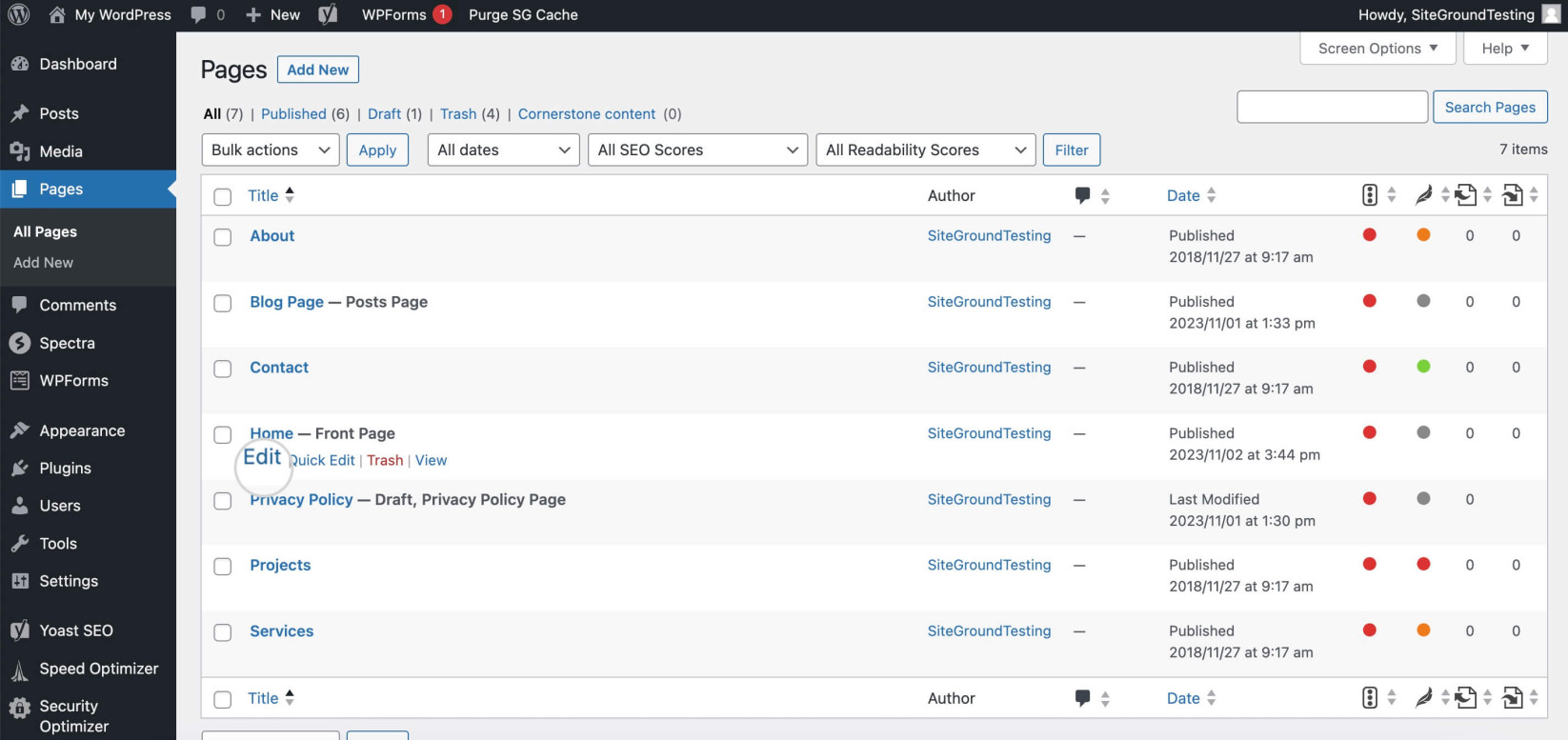Viewport: 1568px width, 740px height.
Task: Open All Readability Scores dropdown
Action: point(926,150)
